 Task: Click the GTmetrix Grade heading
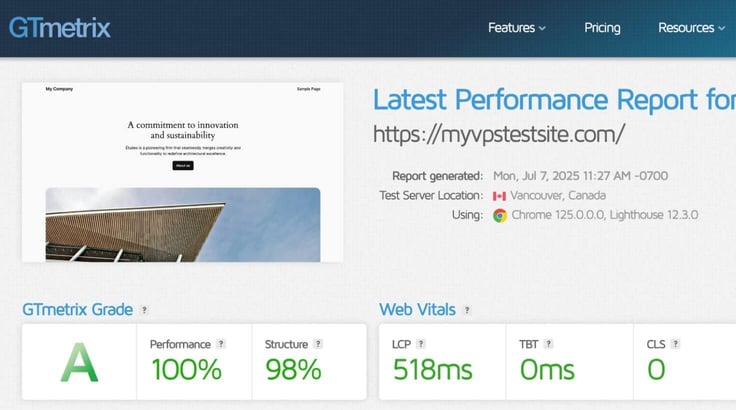(77, 310)
